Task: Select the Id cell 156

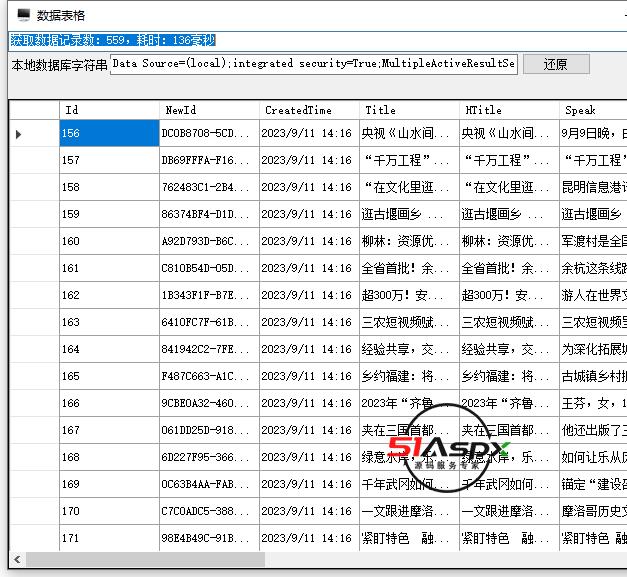Action: point(109,133)
